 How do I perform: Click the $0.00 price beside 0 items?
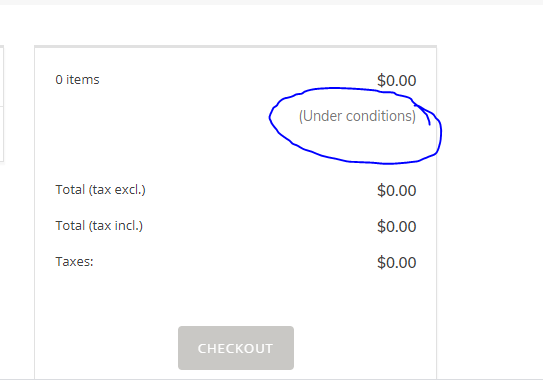pos(397,80)
